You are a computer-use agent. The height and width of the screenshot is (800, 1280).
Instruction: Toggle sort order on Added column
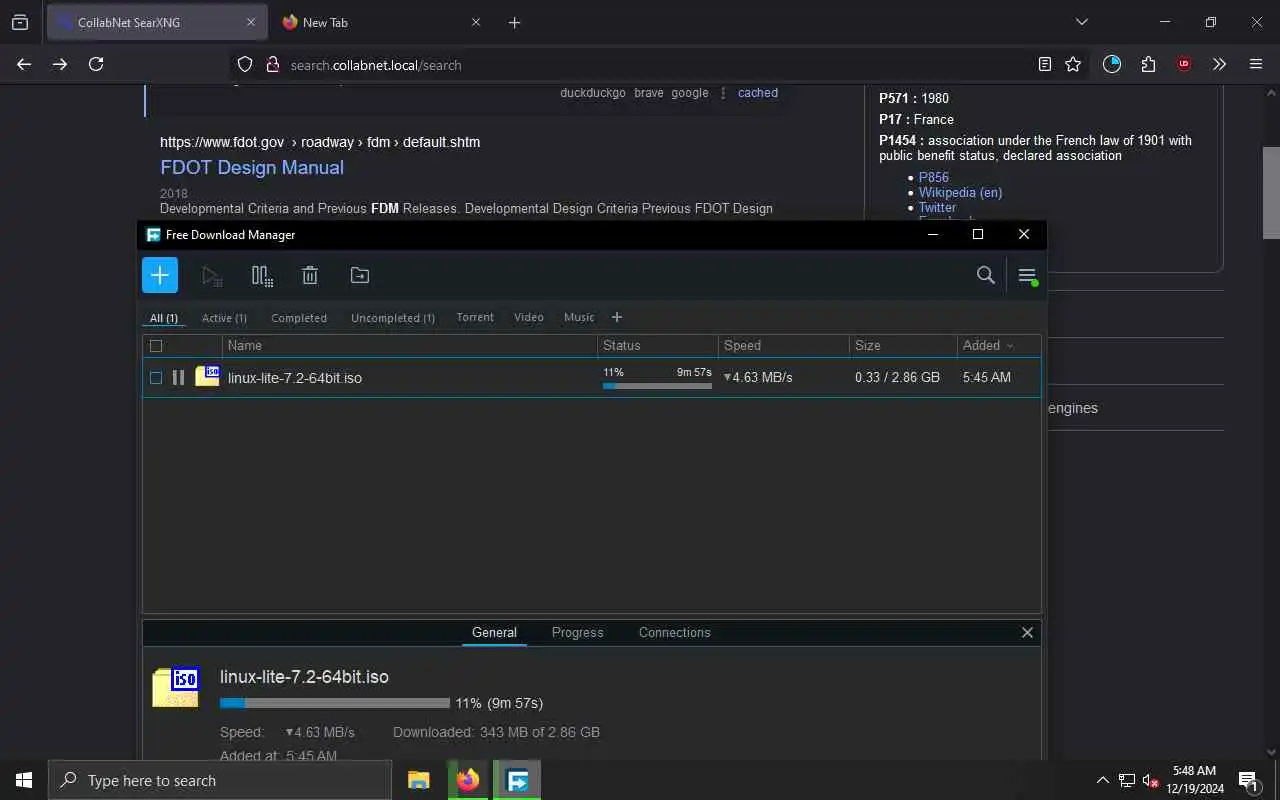click(998, 345)
